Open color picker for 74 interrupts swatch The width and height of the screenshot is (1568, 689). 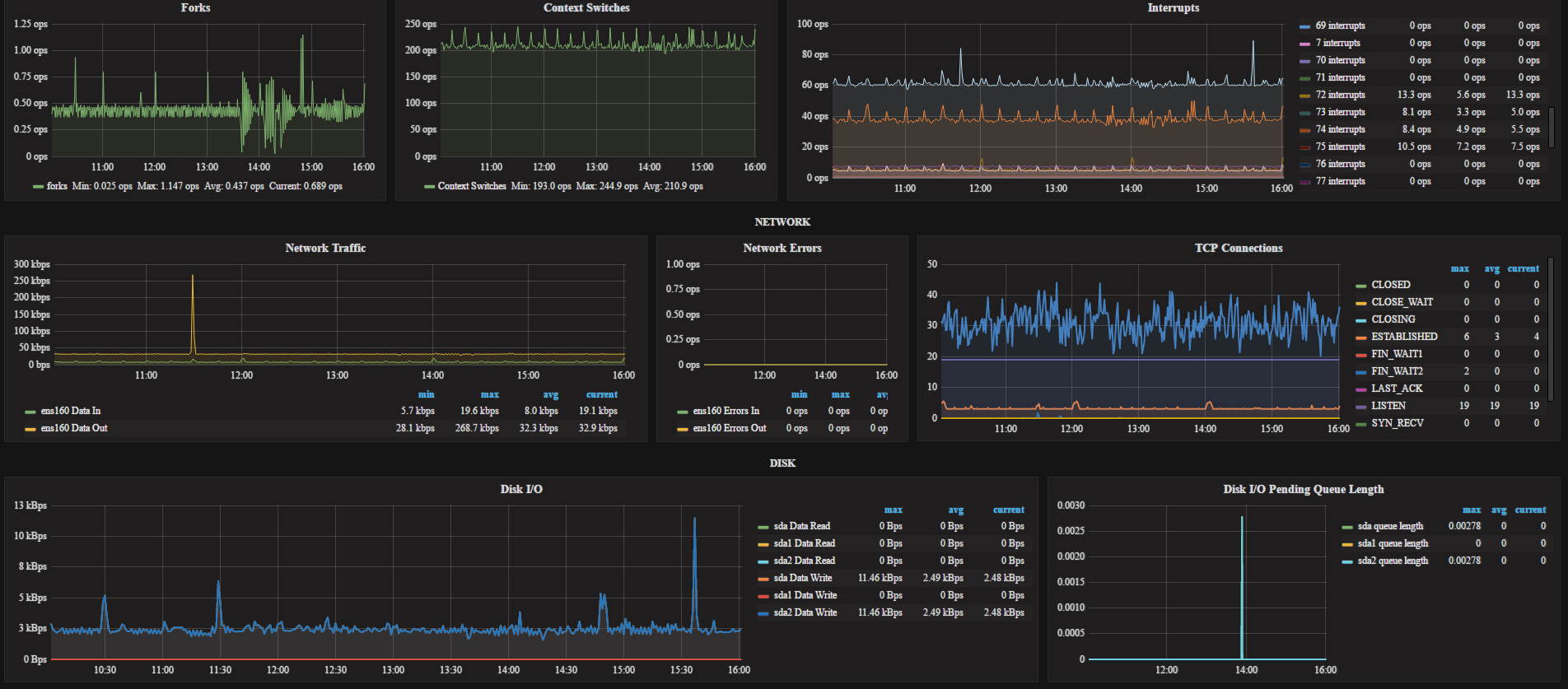[1304, 130]
